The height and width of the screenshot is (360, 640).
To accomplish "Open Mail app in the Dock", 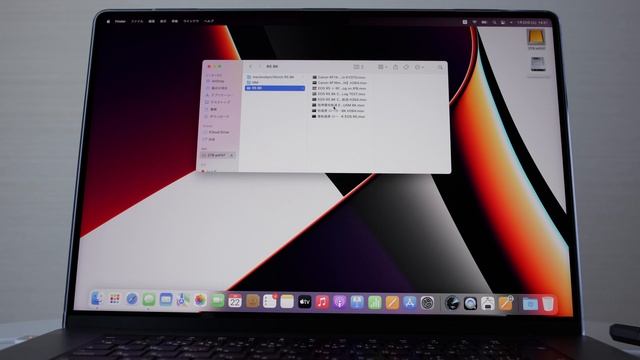I will tap(166, 300).
